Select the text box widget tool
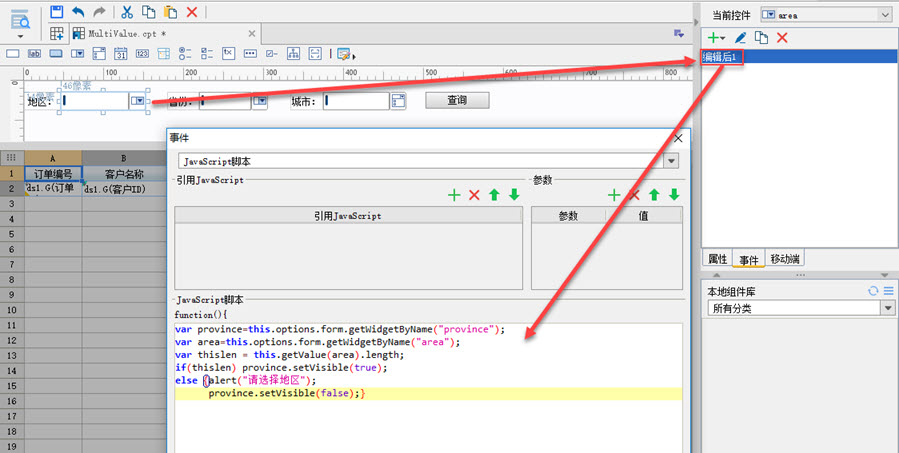899x453 pixels. click(x=13, y=54)
